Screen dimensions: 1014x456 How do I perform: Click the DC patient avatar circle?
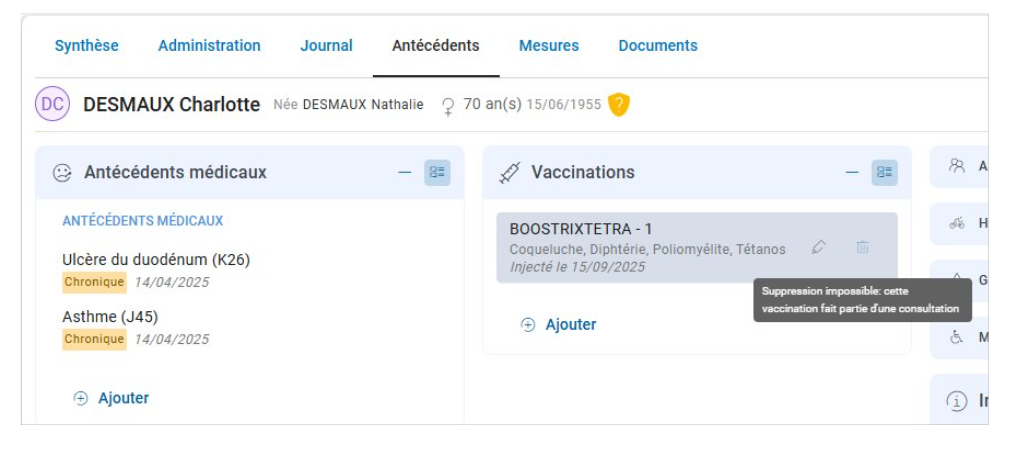click(52, 104)
